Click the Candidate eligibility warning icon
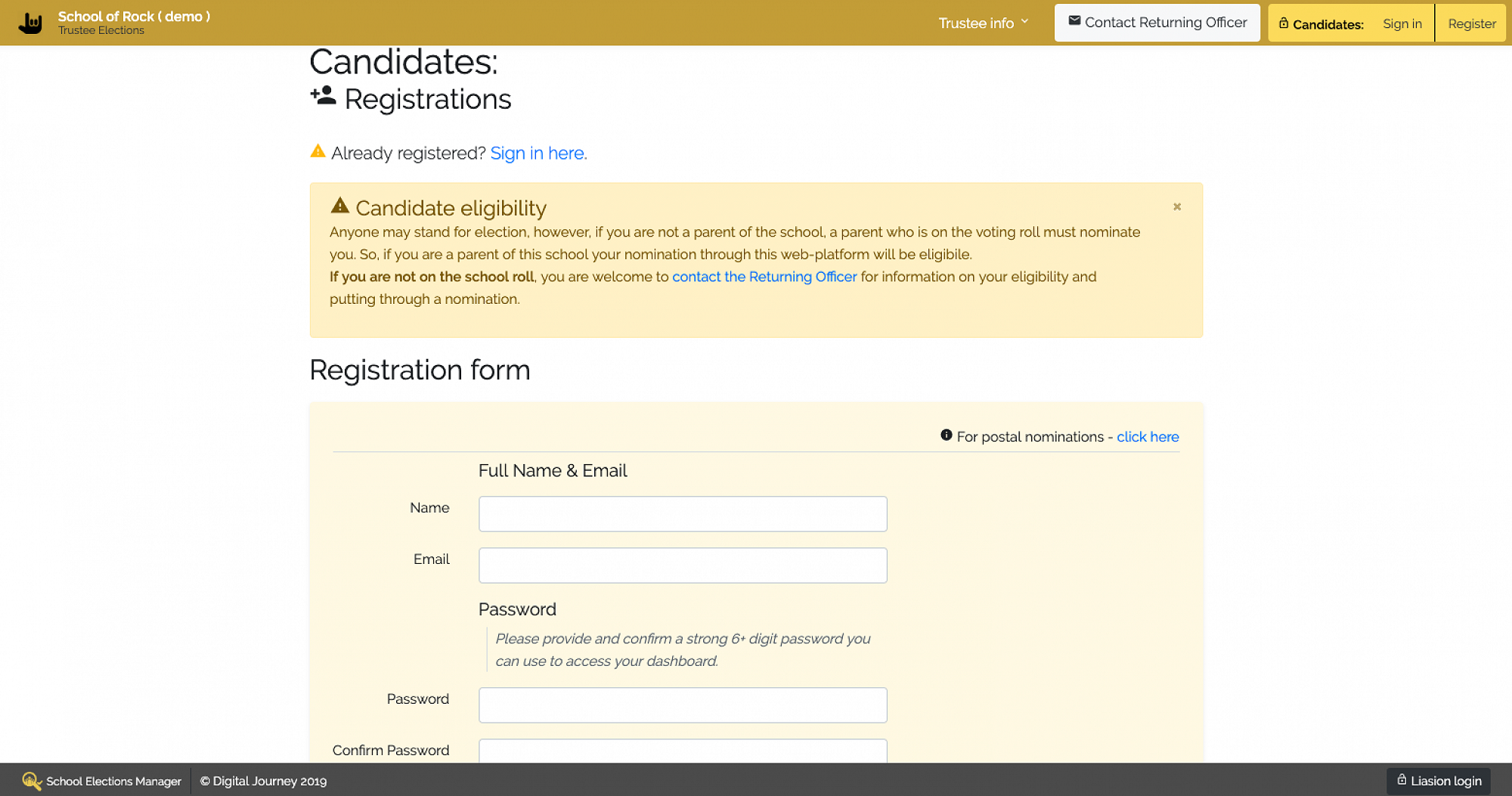The image size is (1512, 796). (340, 206)
